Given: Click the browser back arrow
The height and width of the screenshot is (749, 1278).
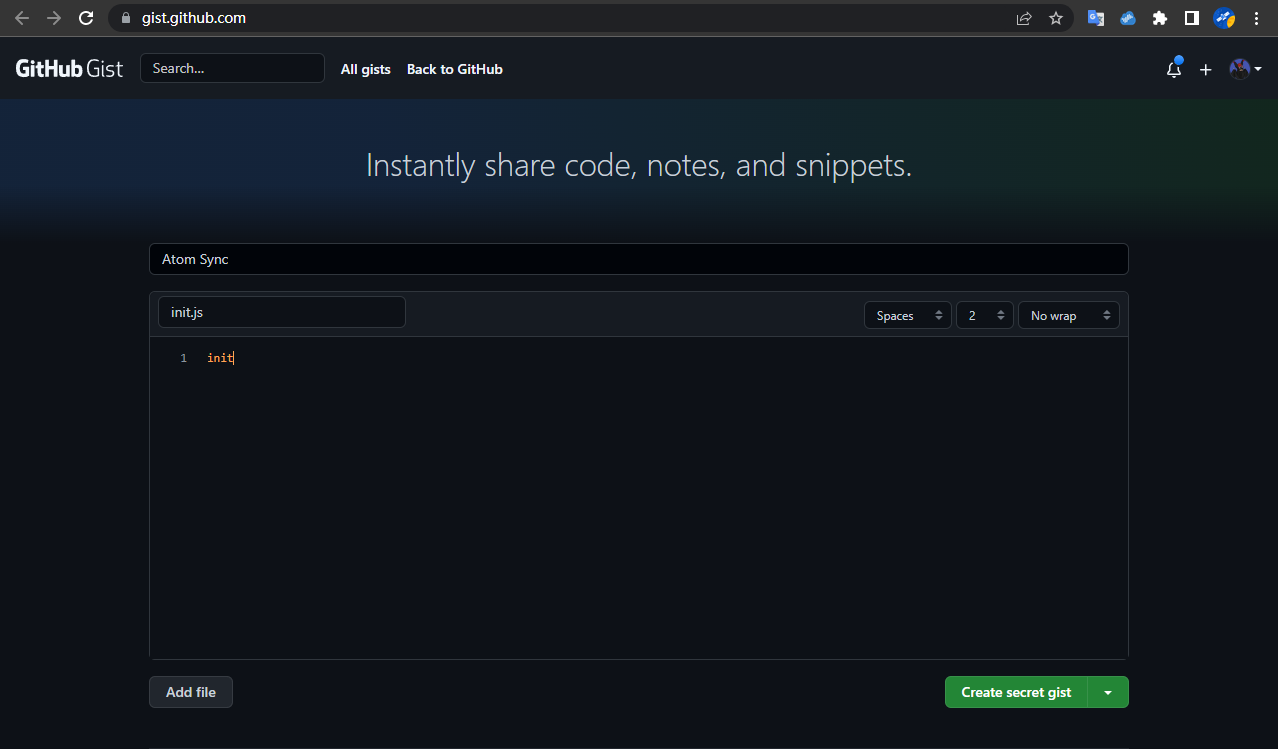Looking at the screenshot, I should [22, 18].
